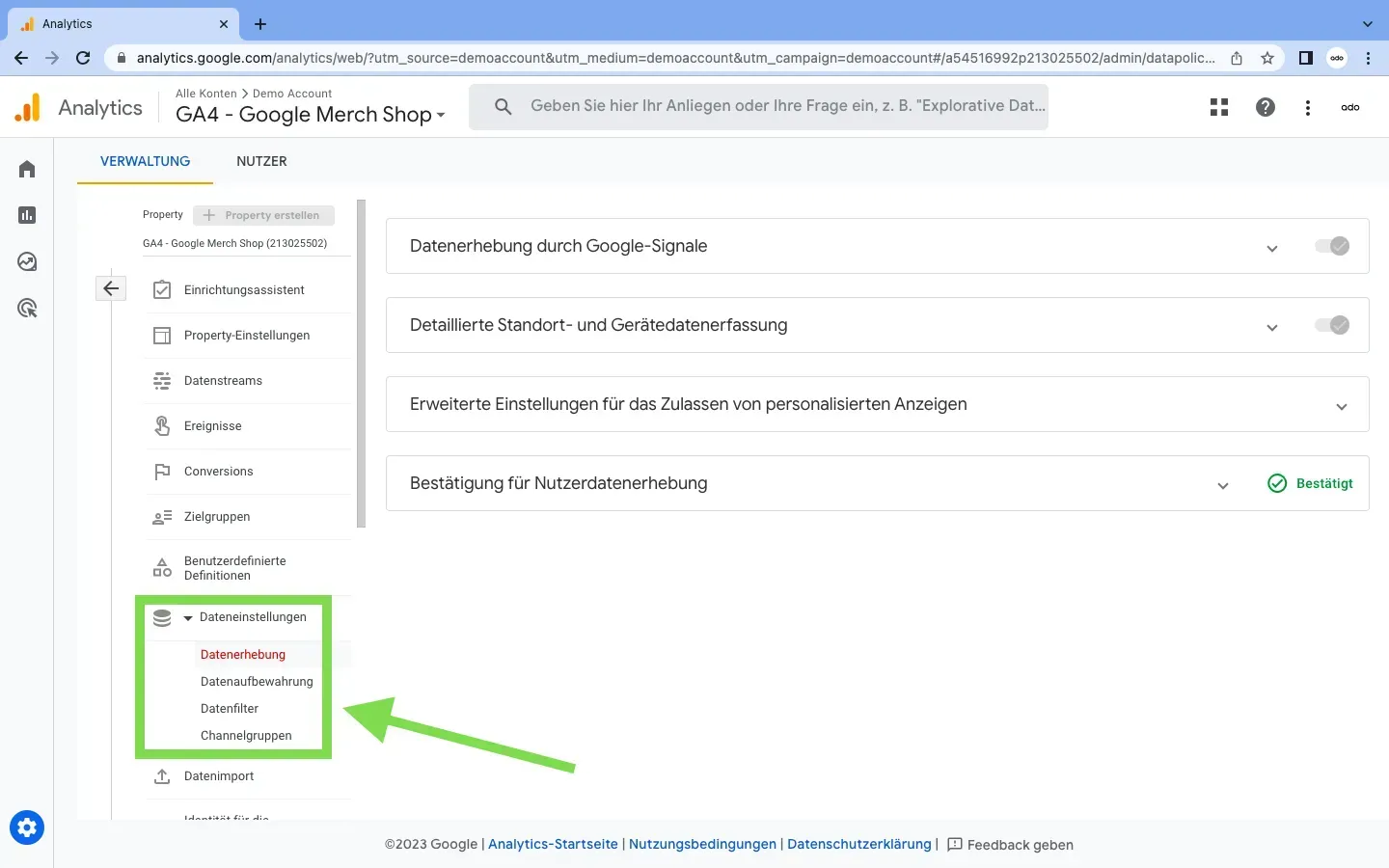Switch to the NUTZER tab
Image resolution: width=1389 pixels, height=868 pixels.
(261, 161)
